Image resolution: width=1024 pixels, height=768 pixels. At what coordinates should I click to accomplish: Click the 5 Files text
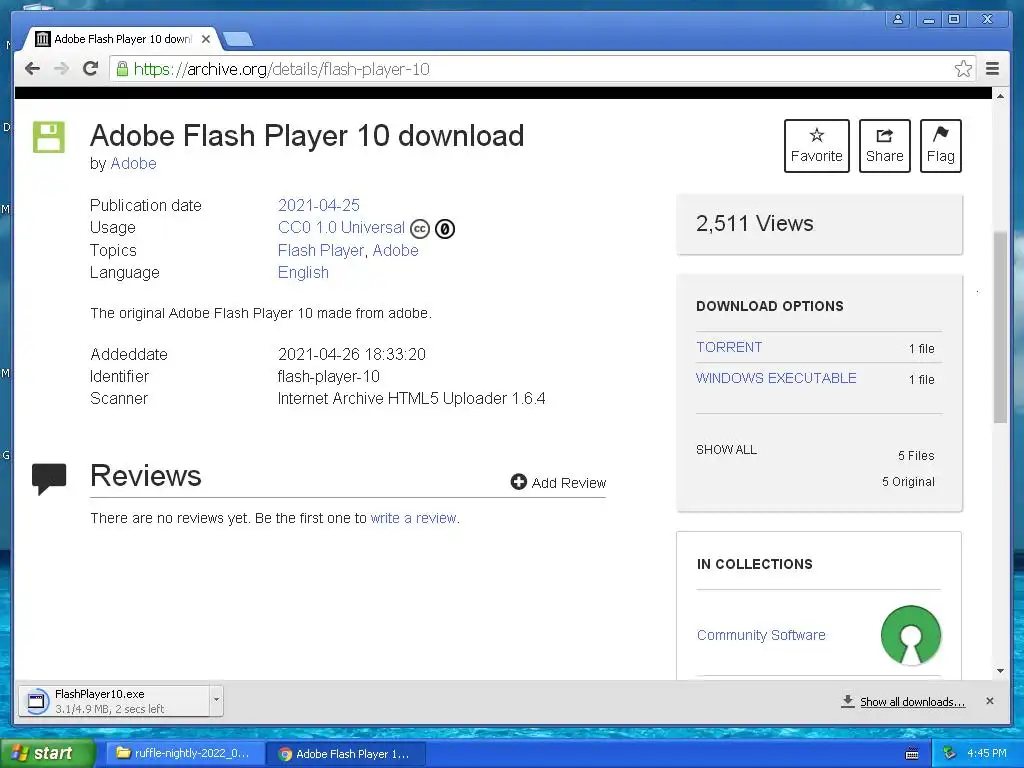pos(916,455)
